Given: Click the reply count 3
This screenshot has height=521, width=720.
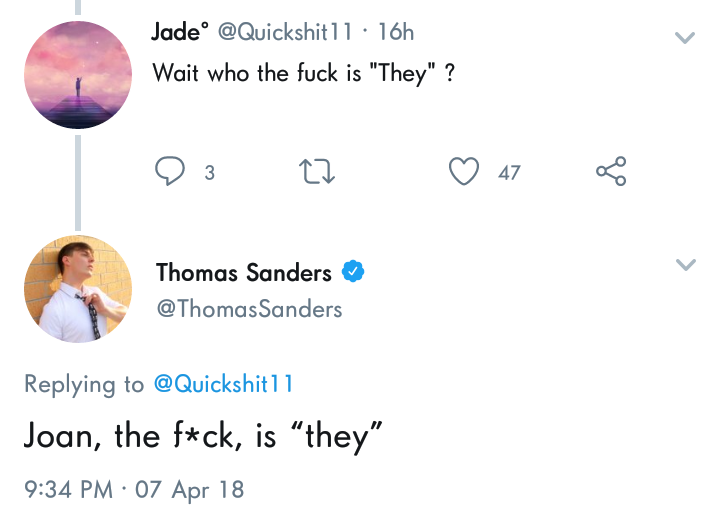Looking at the screenshot, I should (x=209, y=173).
